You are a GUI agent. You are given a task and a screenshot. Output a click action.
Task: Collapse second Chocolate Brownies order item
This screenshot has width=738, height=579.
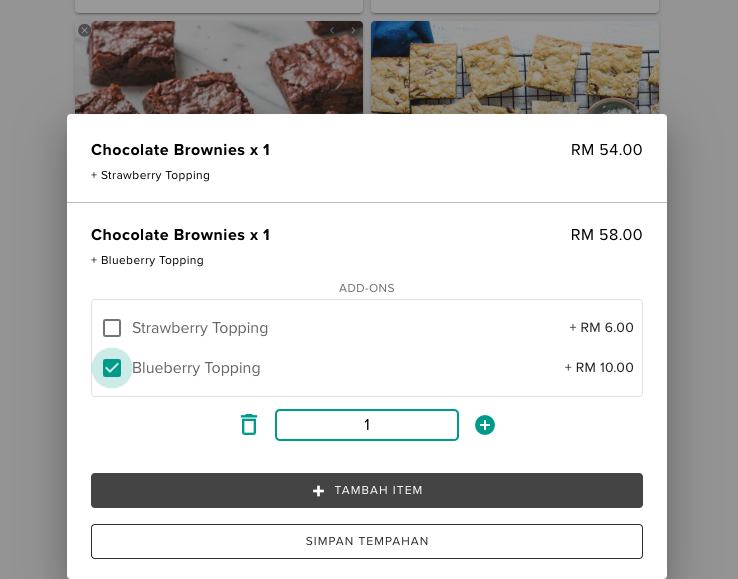(x=180, y=235)
